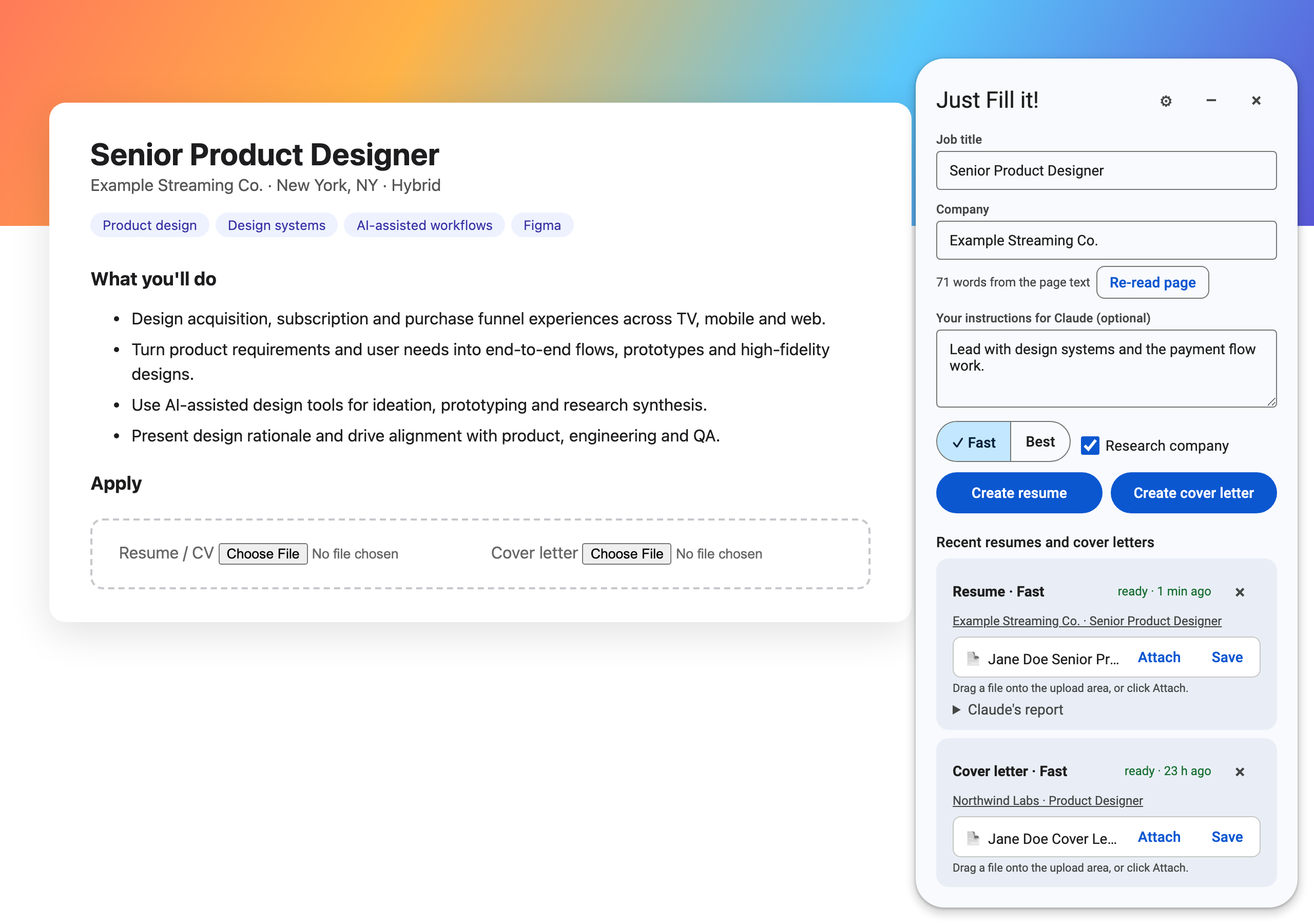This screenshot has height=924, width=1314.
Task: Choose File for Cover letter
Action: click(x=627, y=553)
